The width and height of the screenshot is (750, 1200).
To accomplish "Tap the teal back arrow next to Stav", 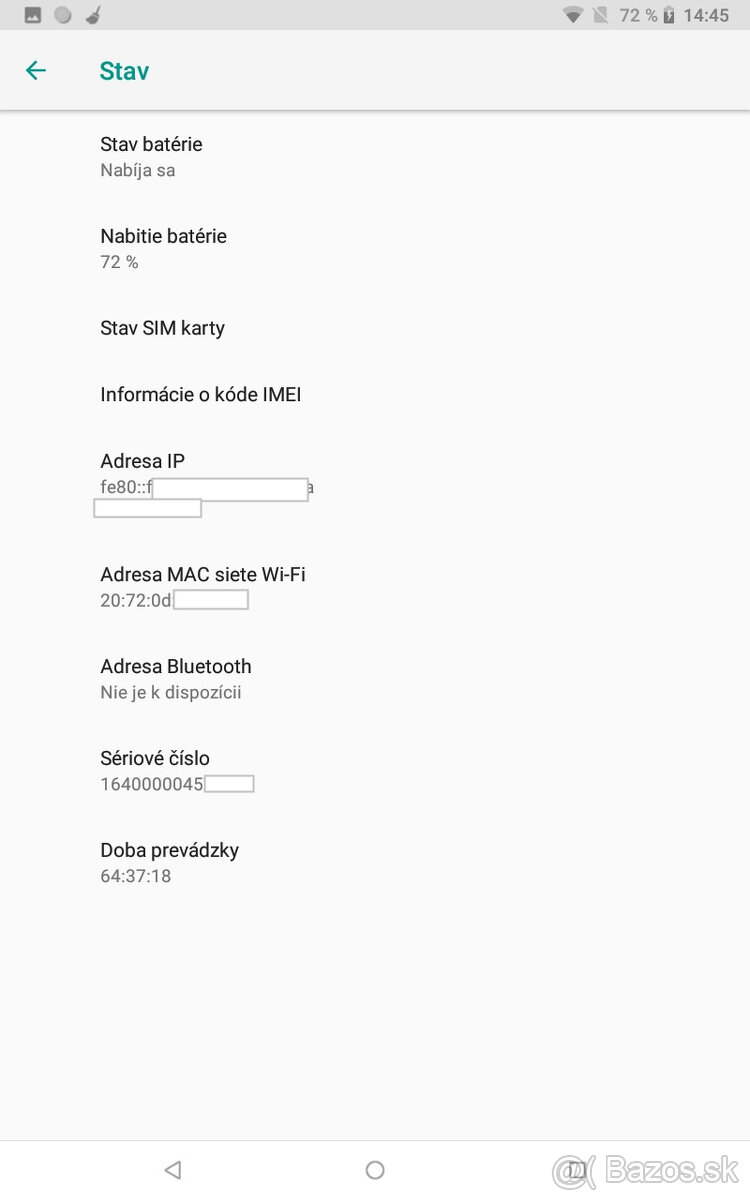I will click(36, 70).
